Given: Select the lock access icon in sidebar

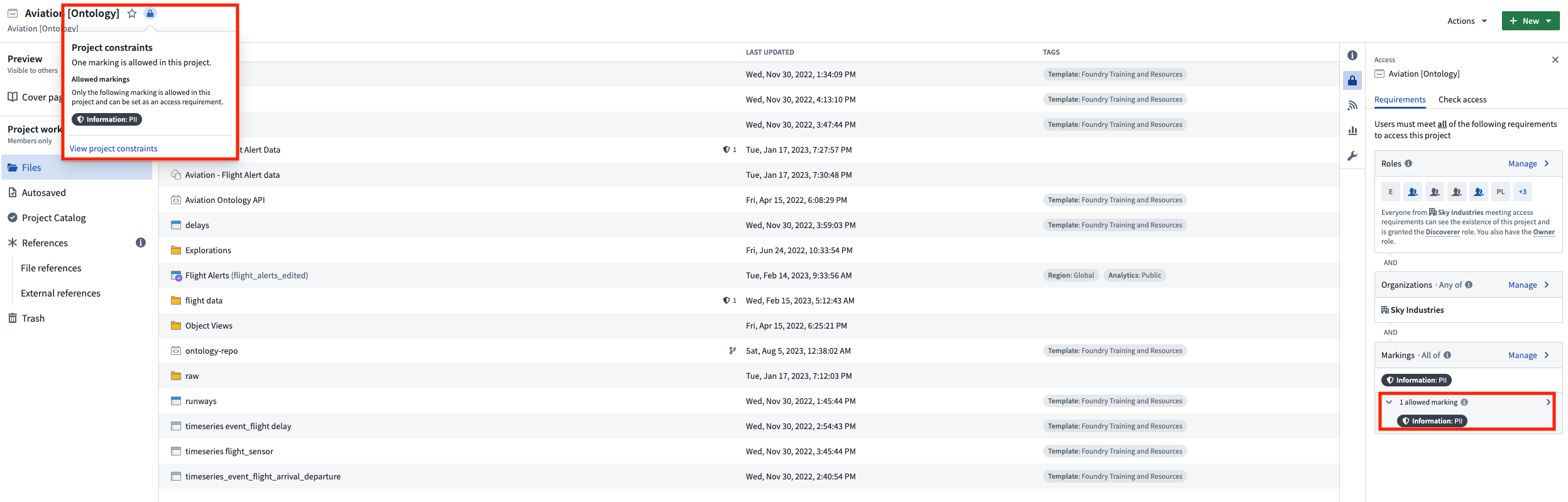Looking at the screenshot, I should pos(1352,80).
